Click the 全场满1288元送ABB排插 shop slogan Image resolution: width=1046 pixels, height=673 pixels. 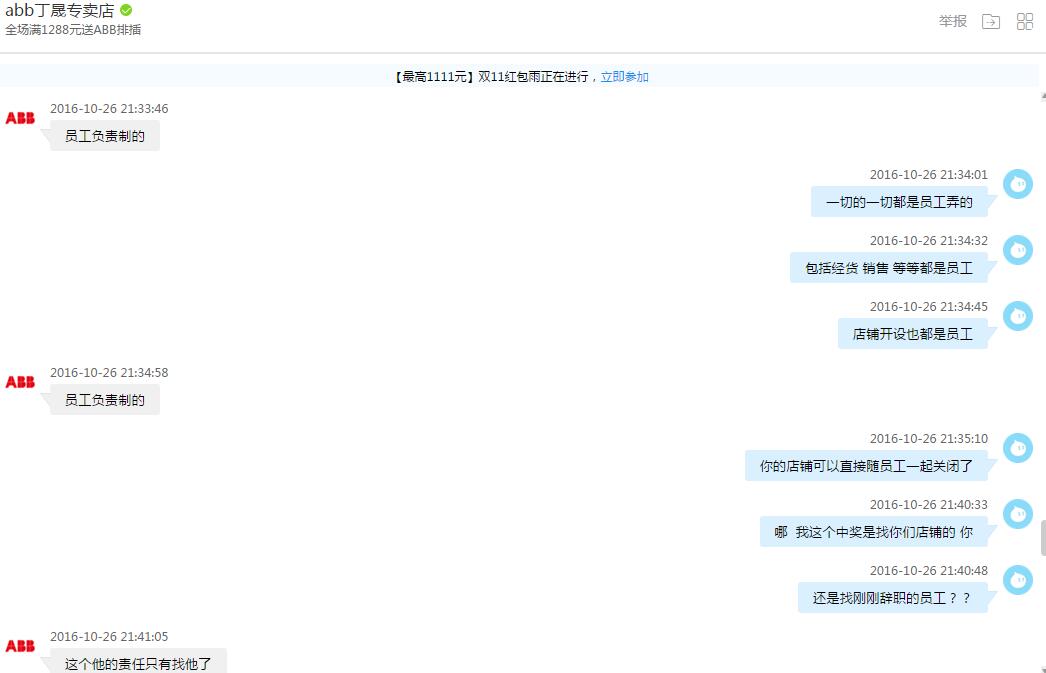tap(73, 30)
